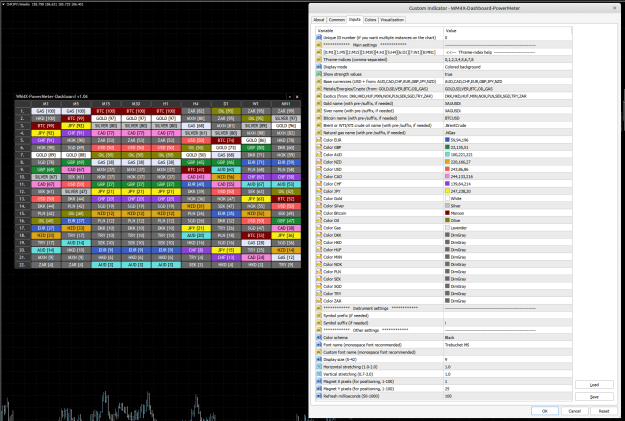
Task: Click the icon beside Refresh milliseconds row
Action: pyautogui.click(x=319, y=396)
